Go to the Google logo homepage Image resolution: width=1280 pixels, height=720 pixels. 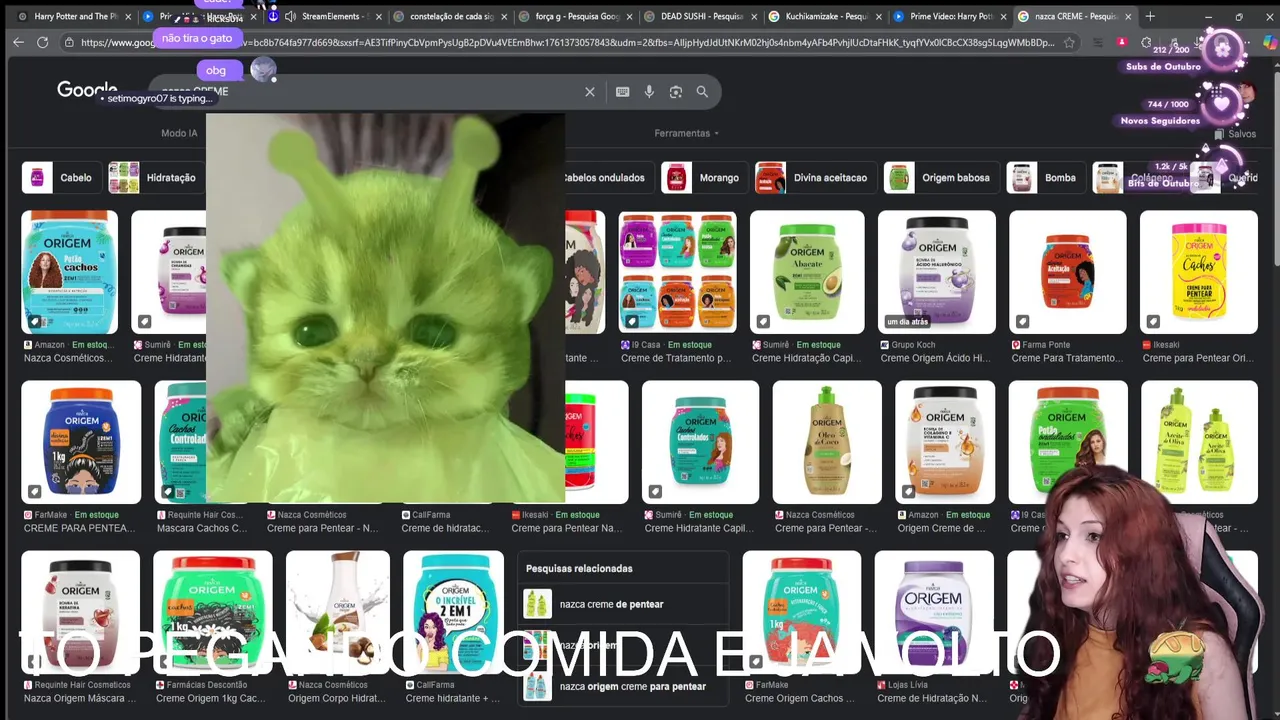tap(87, 90)
